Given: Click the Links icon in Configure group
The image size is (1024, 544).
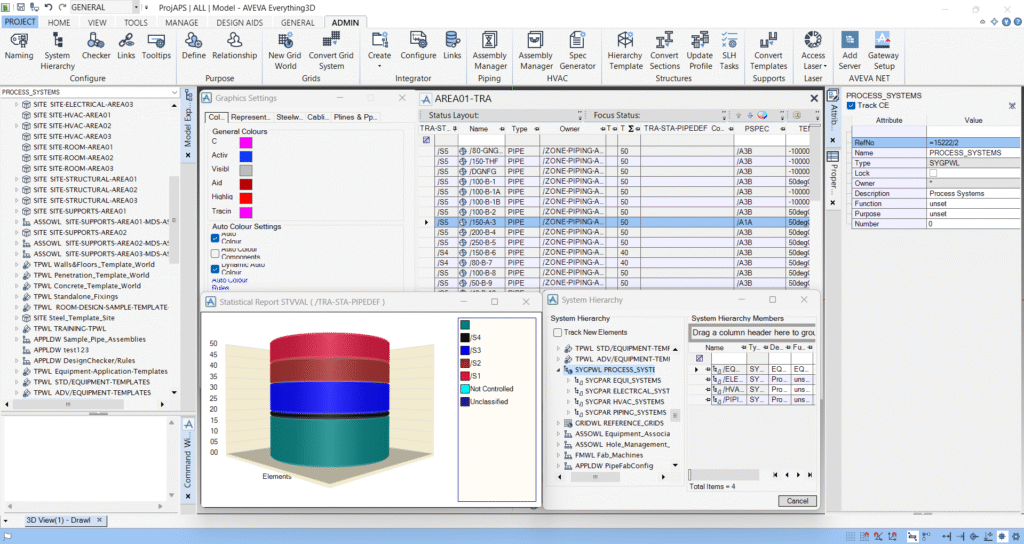Looking at the screenshot, I should click(126, 46).
